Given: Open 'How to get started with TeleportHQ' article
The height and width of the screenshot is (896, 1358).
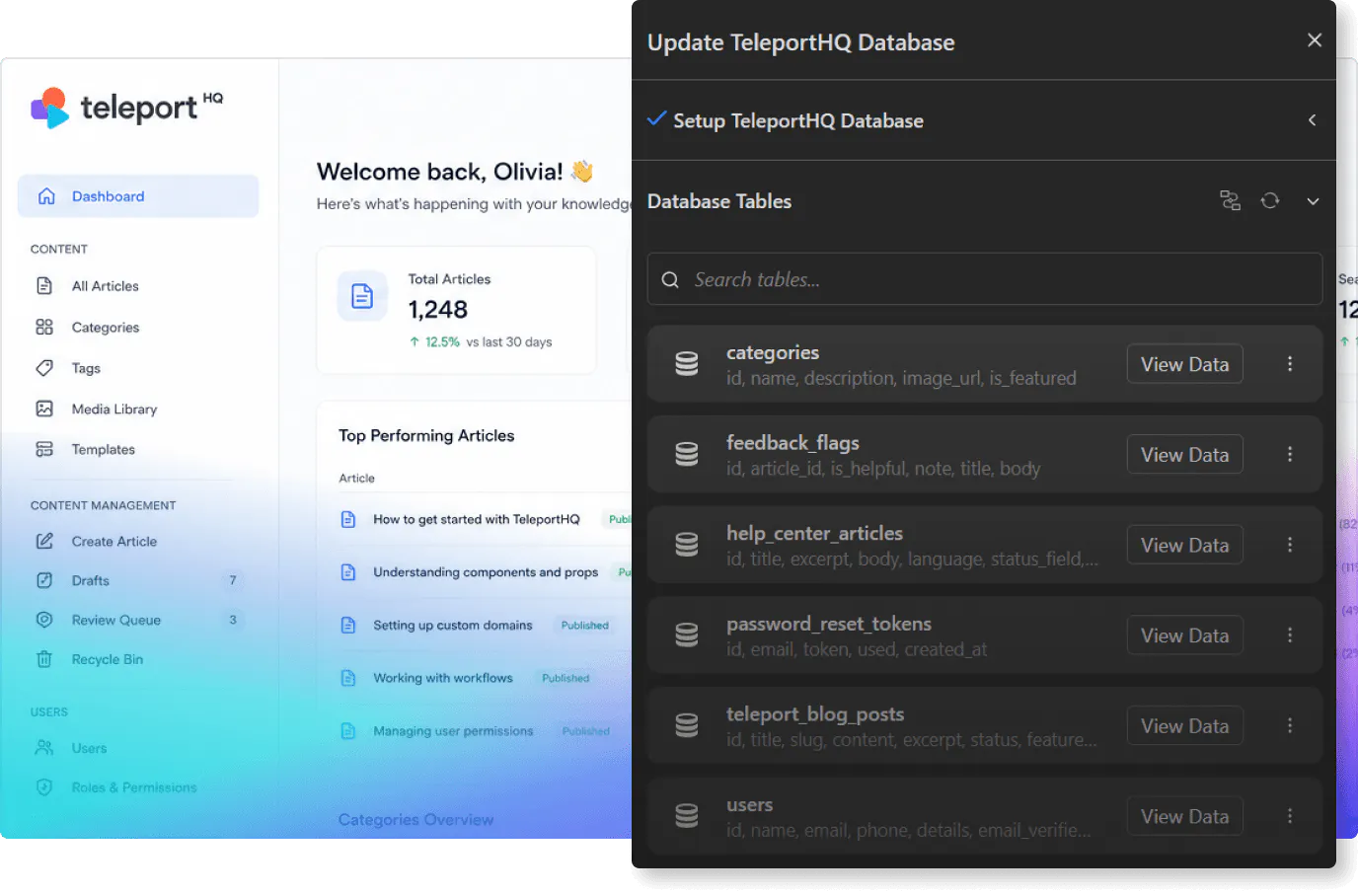Looking at the screenshot, I should pyautogui.click(x=477, y=520).
